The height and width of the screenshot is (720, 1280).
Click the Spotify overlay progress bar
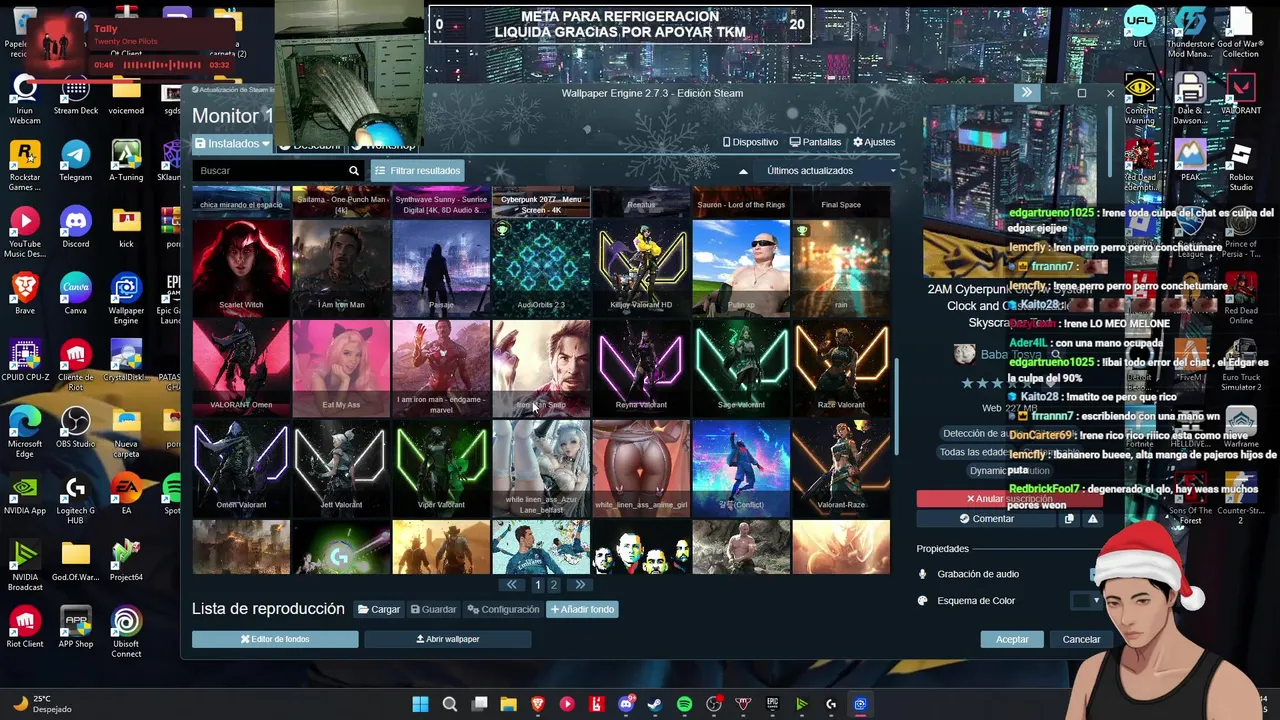(162, 65)
